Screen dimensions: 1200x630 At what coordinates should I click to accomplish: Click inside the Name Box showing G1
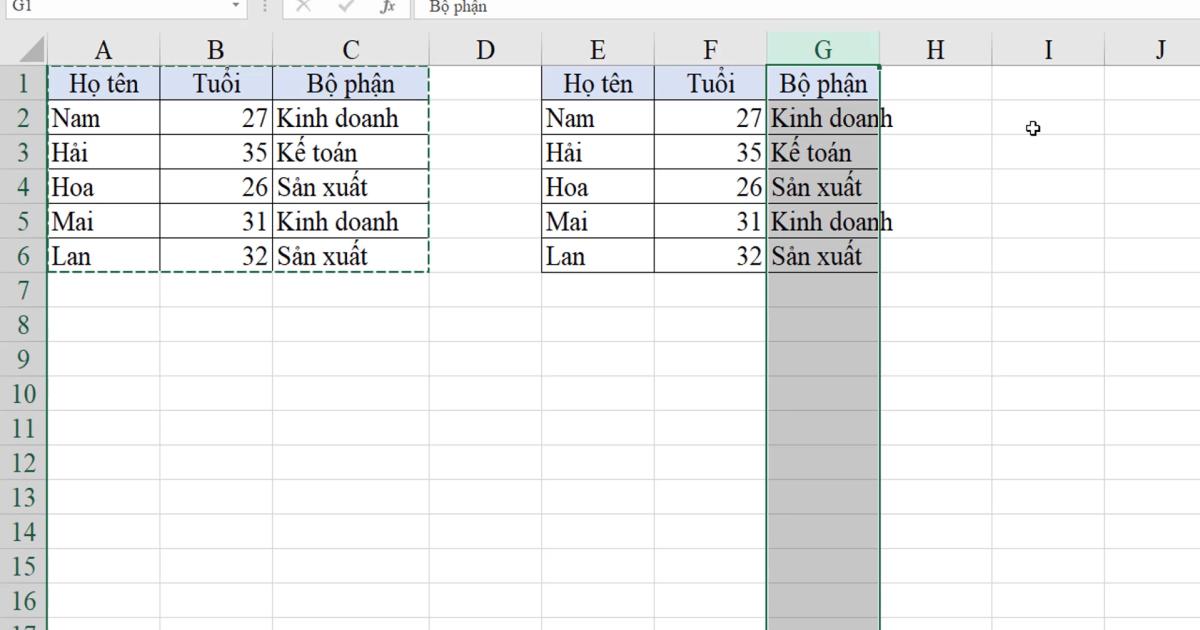tap(110, 8)
